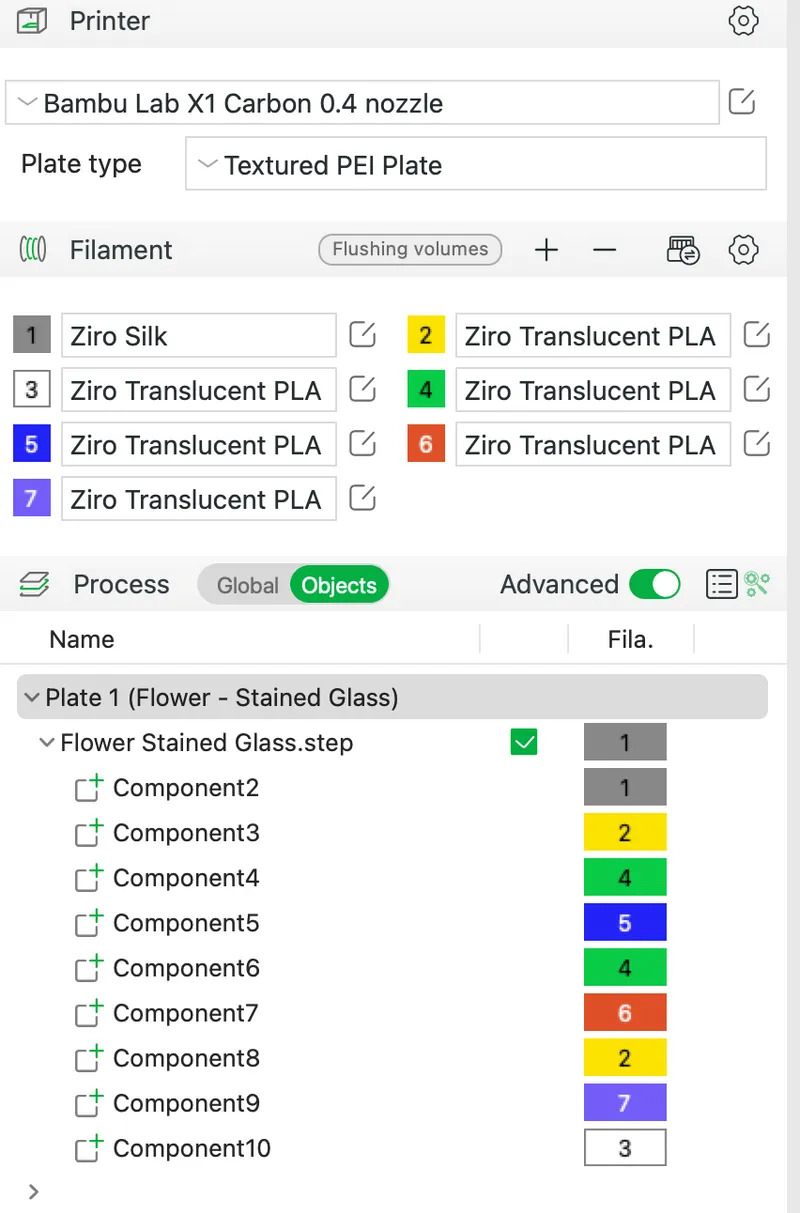Open the Flushing volumes dialog
Image resolution: width=800 pixels, height=1213 pixels.
click(x=410, y=249)
